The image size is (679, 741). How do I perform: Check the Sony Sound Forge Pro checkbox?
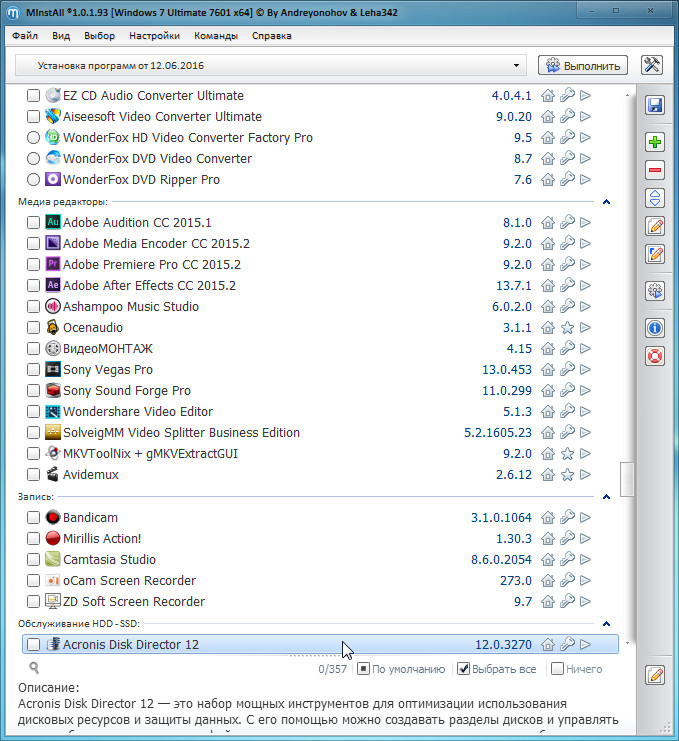(33, 390)
